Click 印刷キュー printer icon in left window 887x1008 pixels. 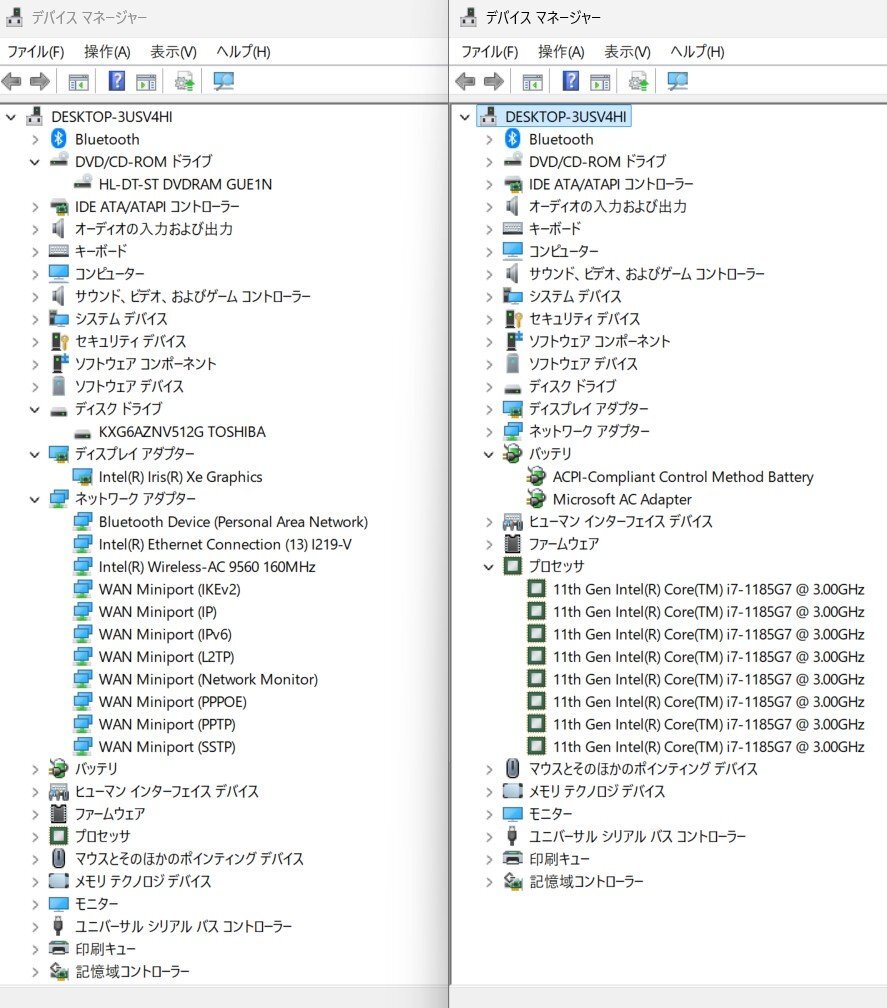click(59, 948)
